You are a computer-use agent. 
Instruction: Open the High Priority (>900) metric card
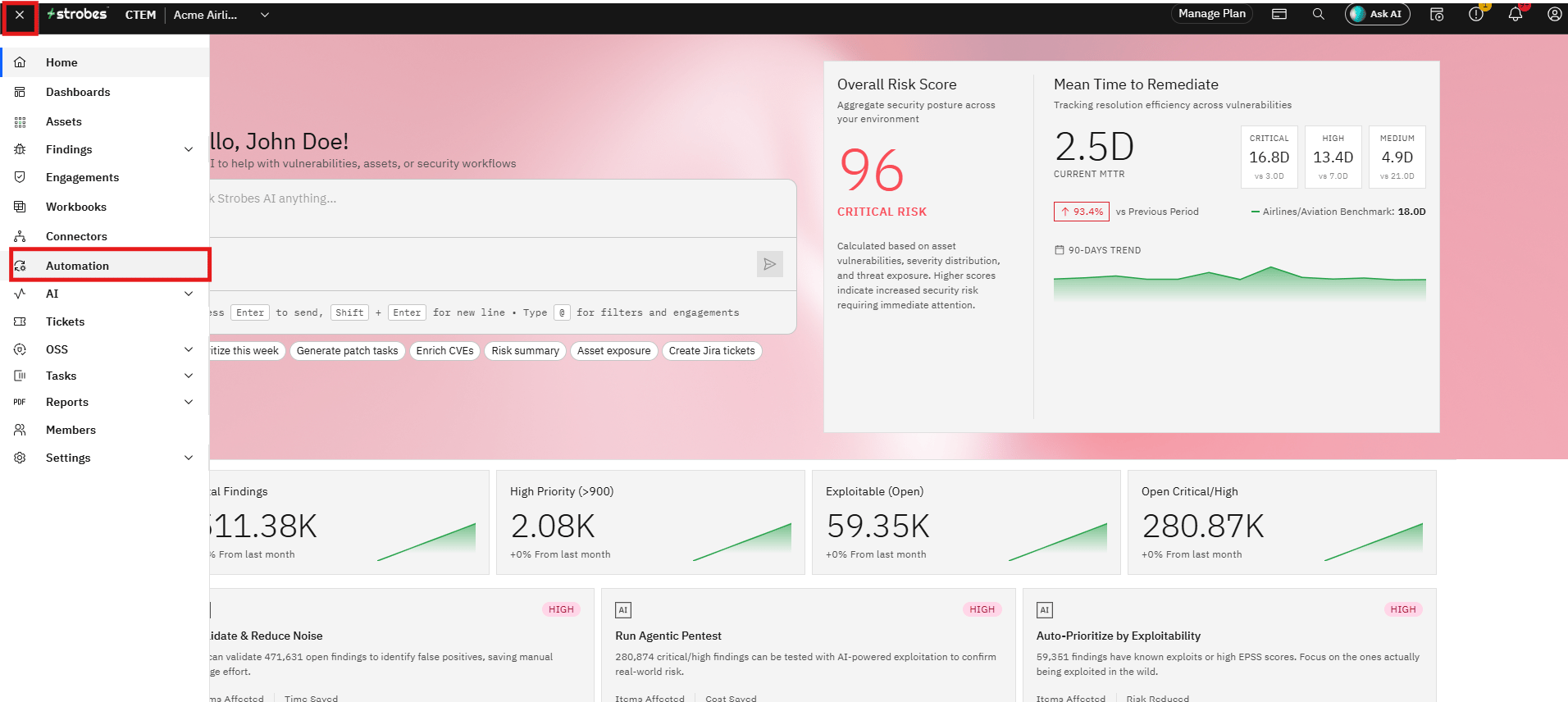(650, 522)
